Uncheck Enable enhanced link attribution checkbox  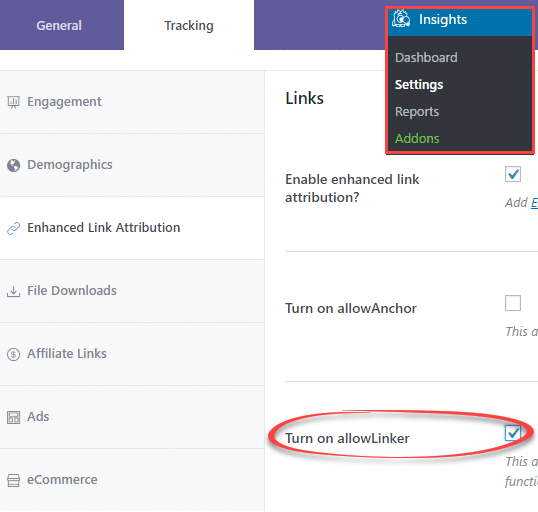coord(513,174)
